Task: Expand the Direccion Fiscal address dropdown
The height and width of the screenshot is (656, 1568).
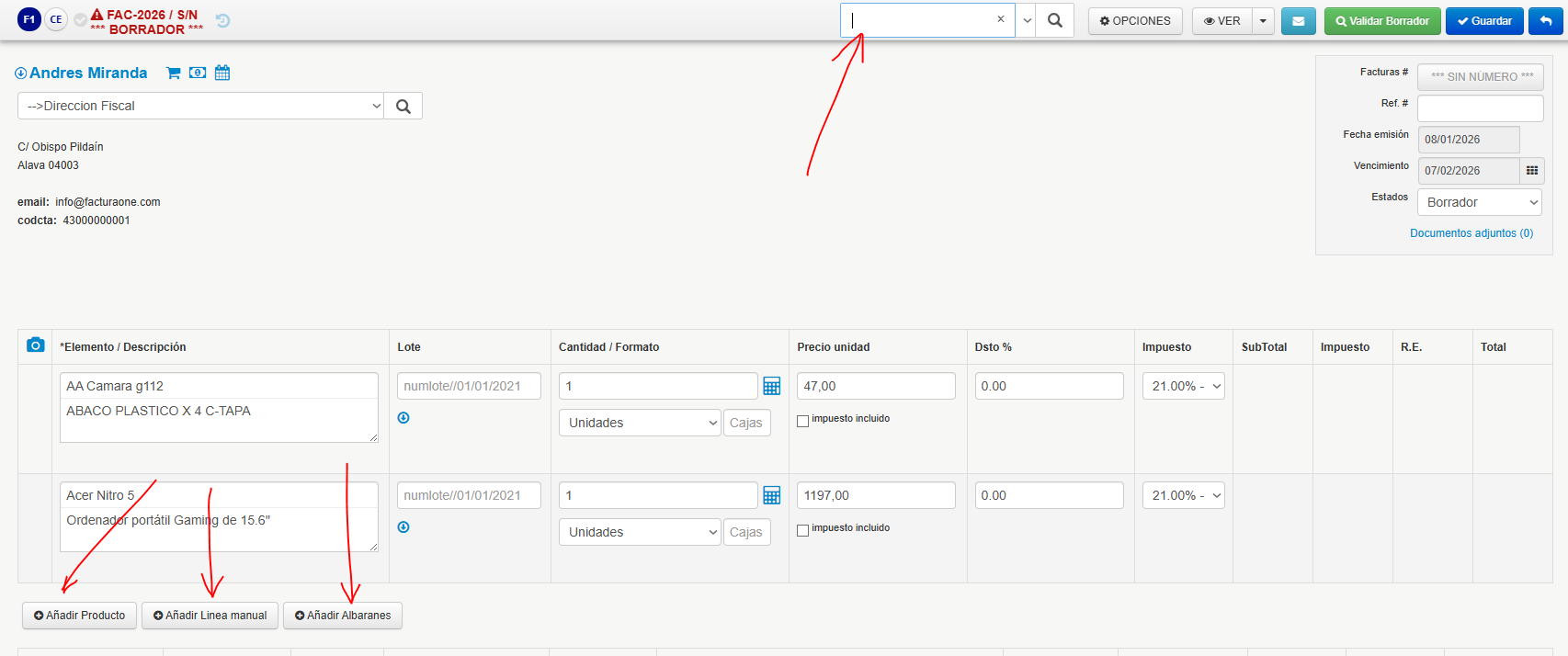Action: click(x=200, y=106)
